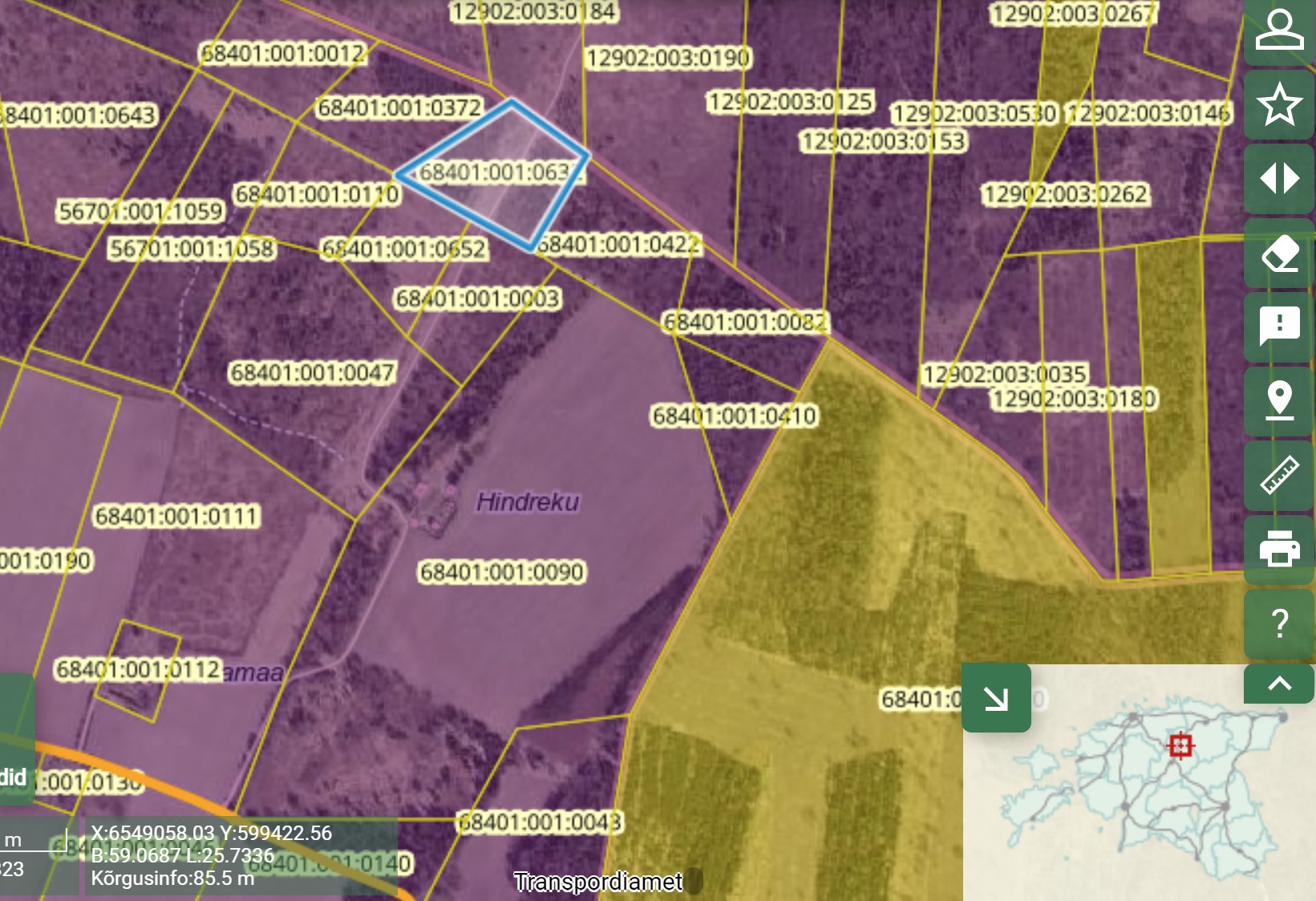Image resolution: width=1316 pixels, height=901 pixels.
Task: Click the red position marker on overview map
Action: point(1180,745)
